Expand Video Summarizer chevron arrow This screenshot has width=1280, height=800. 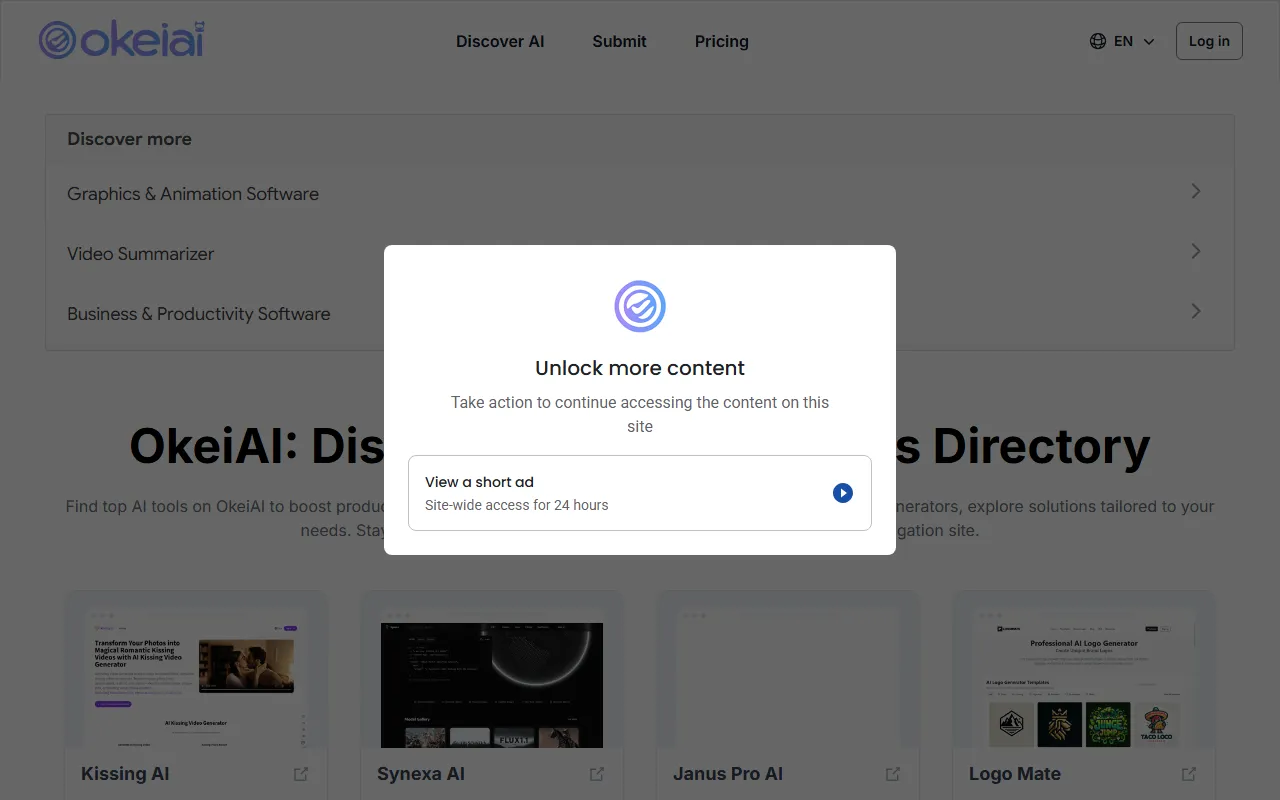click(x=1195, y=252)
